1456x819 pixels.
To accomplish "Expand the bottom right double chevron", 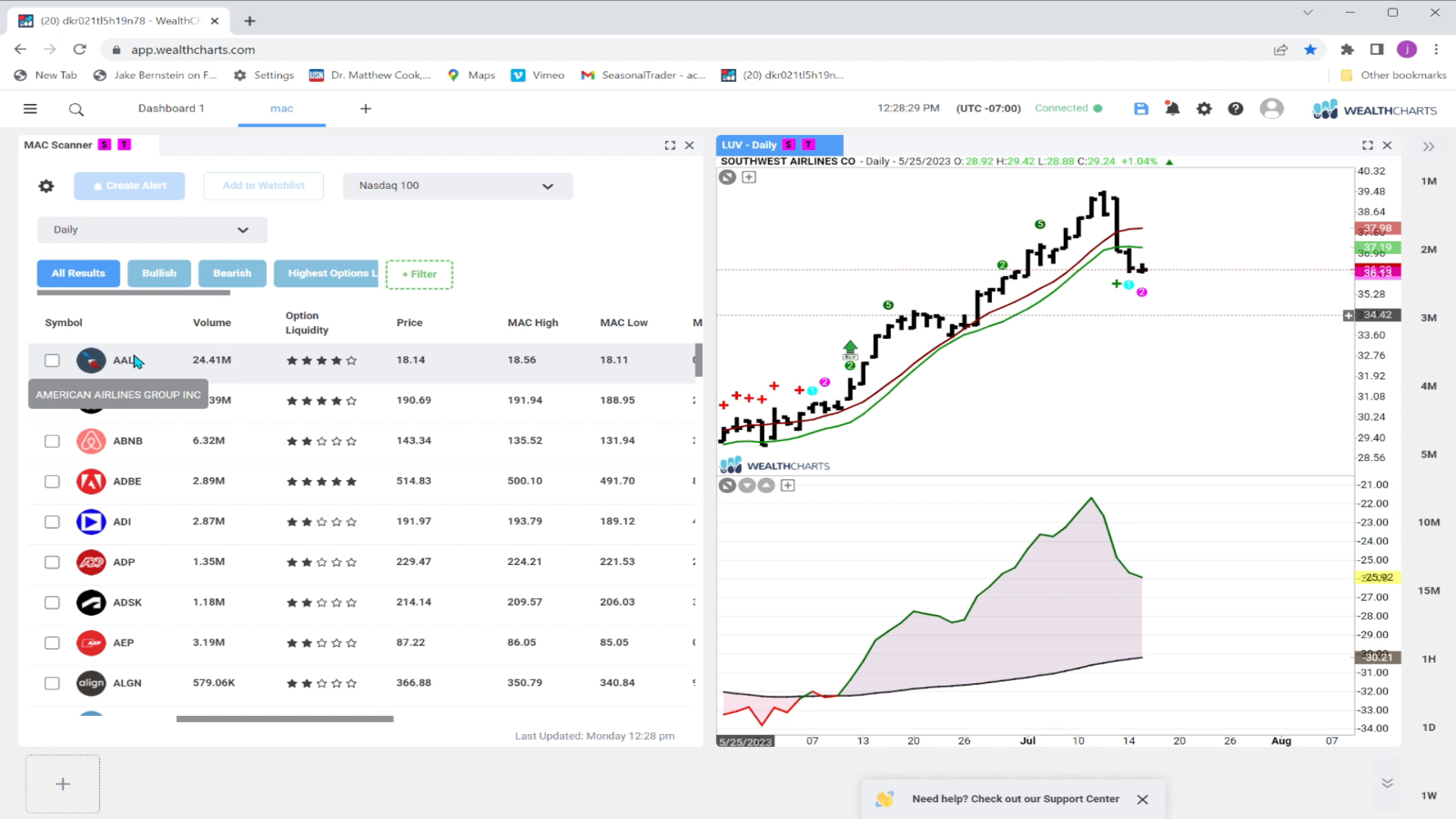I will [x=1387, y=783].
